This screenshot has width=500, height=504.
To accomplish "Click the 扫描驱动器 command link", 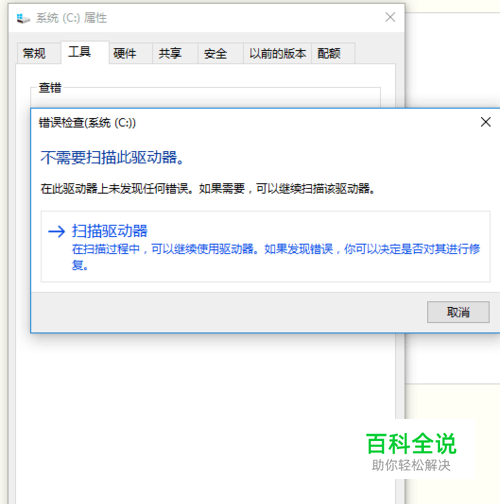I will [265, 246].
